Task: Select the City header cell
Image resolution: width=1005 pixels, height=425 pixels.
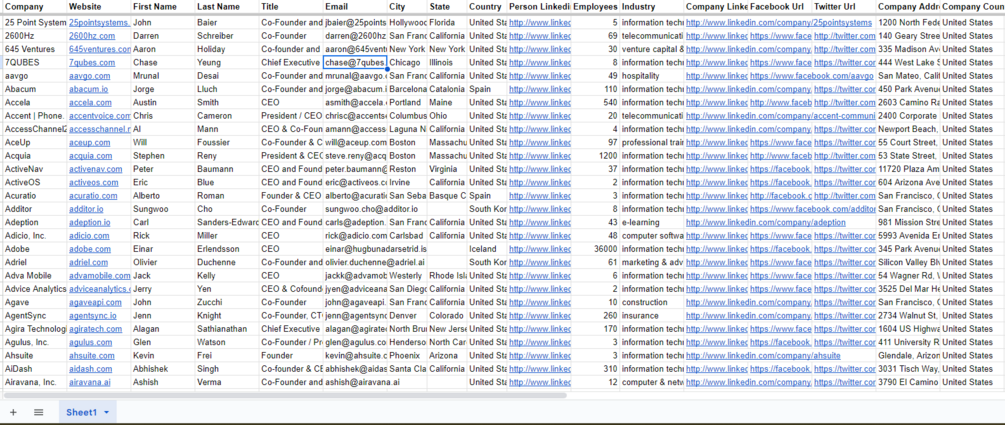Action: (408, 7)
